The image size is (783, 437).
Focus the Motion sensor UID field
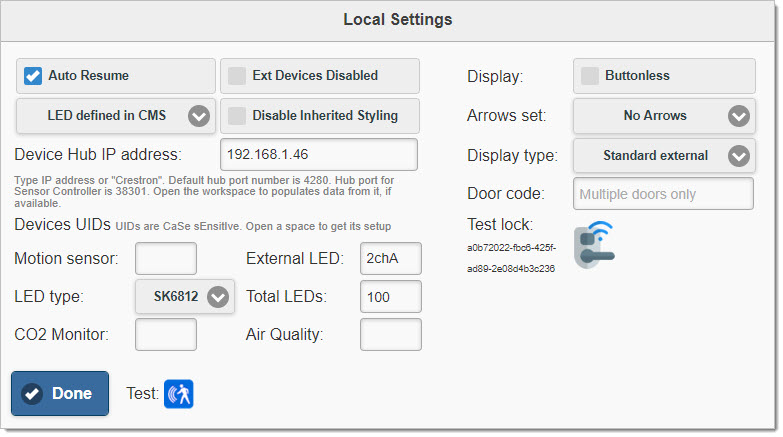[x=165, y=259]
